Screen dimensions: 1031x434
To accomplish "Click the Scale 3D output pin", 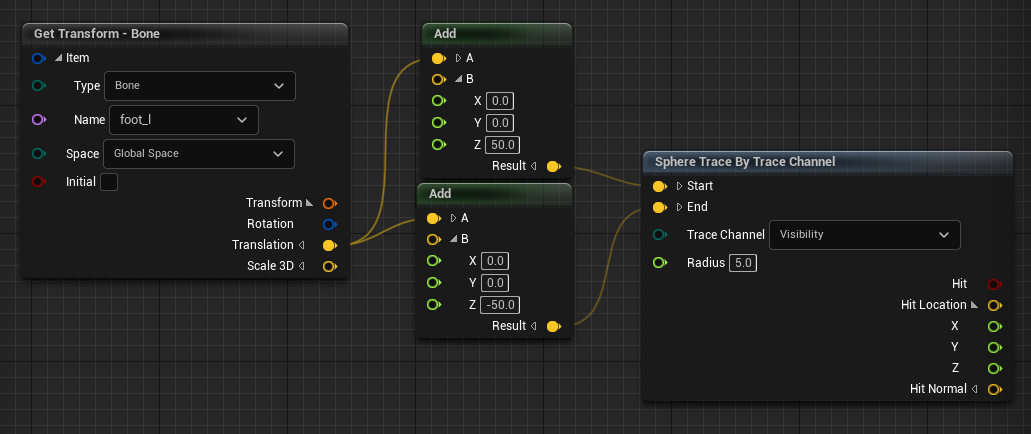I will click(329, 266).
